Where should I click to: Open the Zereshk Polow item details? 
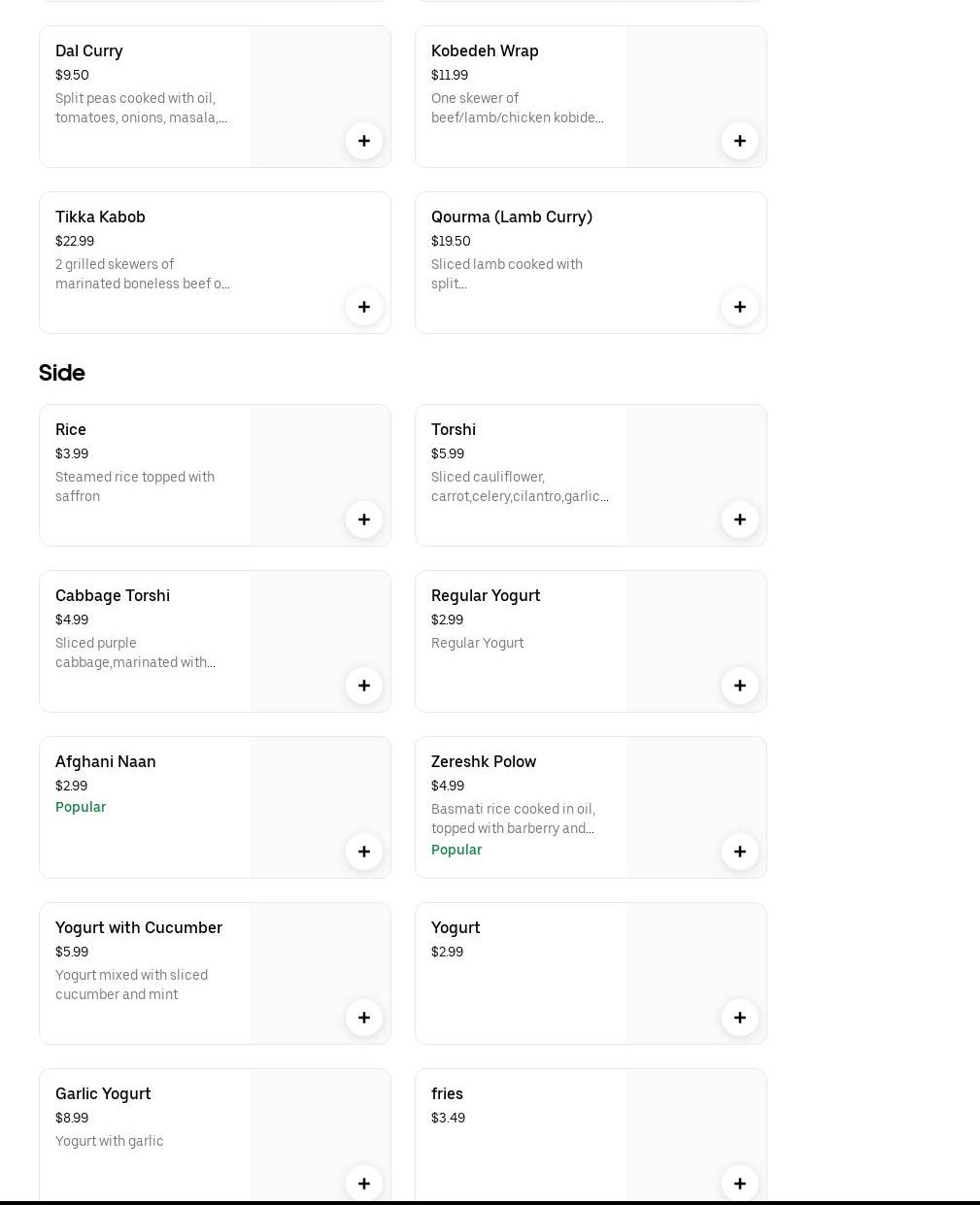tap(484, 761)
